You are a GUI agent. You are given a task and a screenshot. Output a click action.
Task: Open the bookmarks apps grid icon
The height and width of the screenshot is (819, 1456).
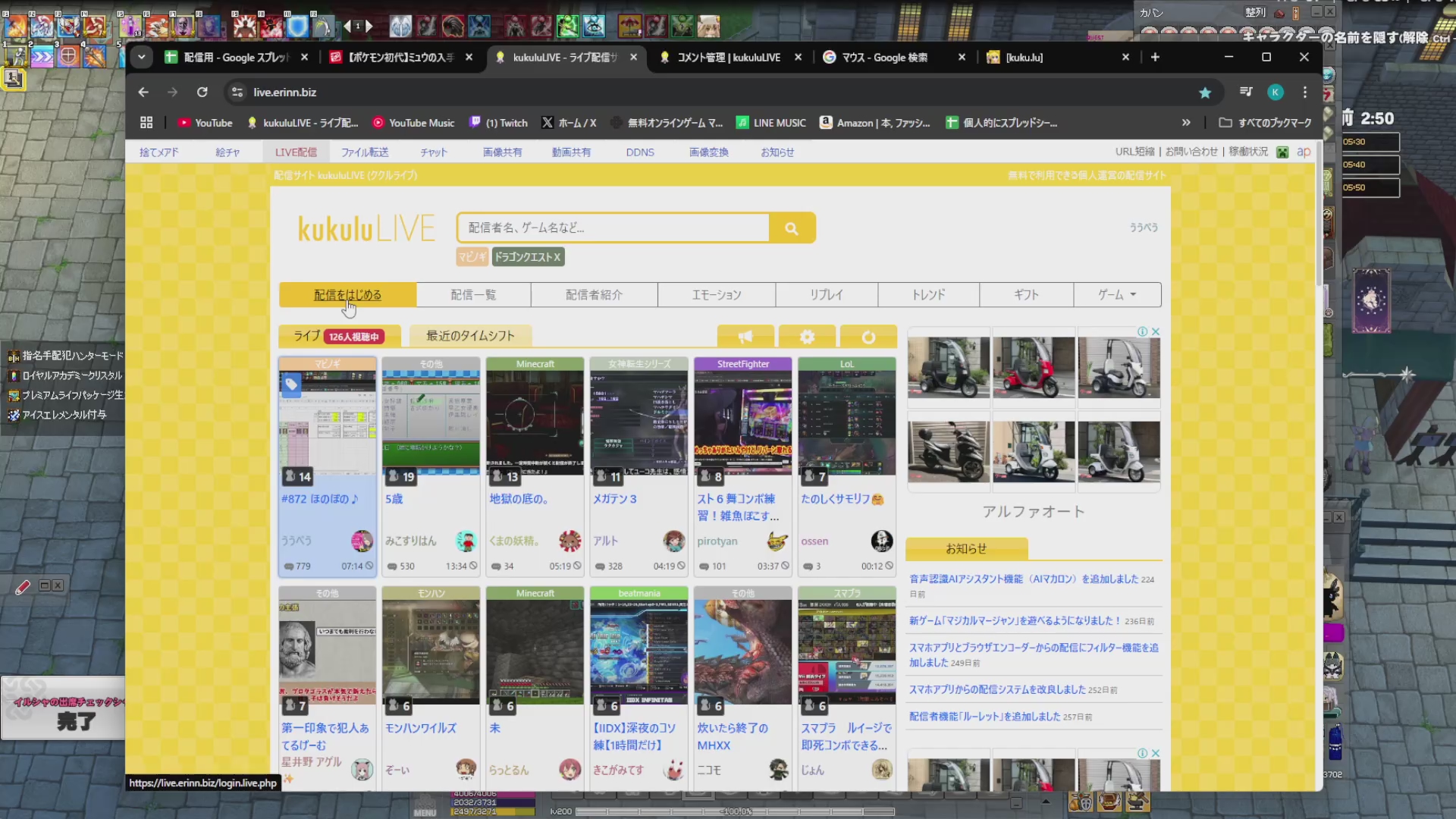(146, 123)
